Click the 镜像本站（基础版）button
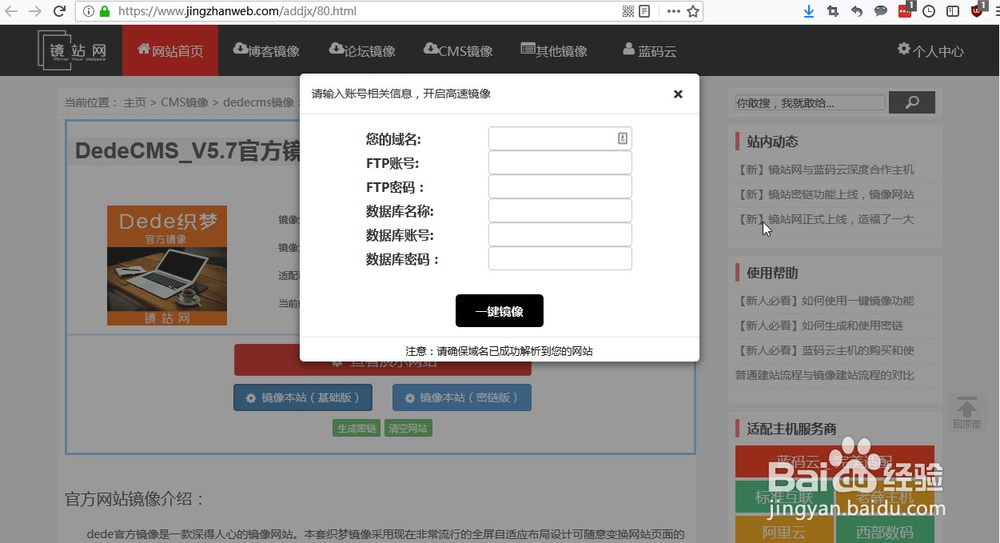The image size is (1000, 543). tap(303, 398)
